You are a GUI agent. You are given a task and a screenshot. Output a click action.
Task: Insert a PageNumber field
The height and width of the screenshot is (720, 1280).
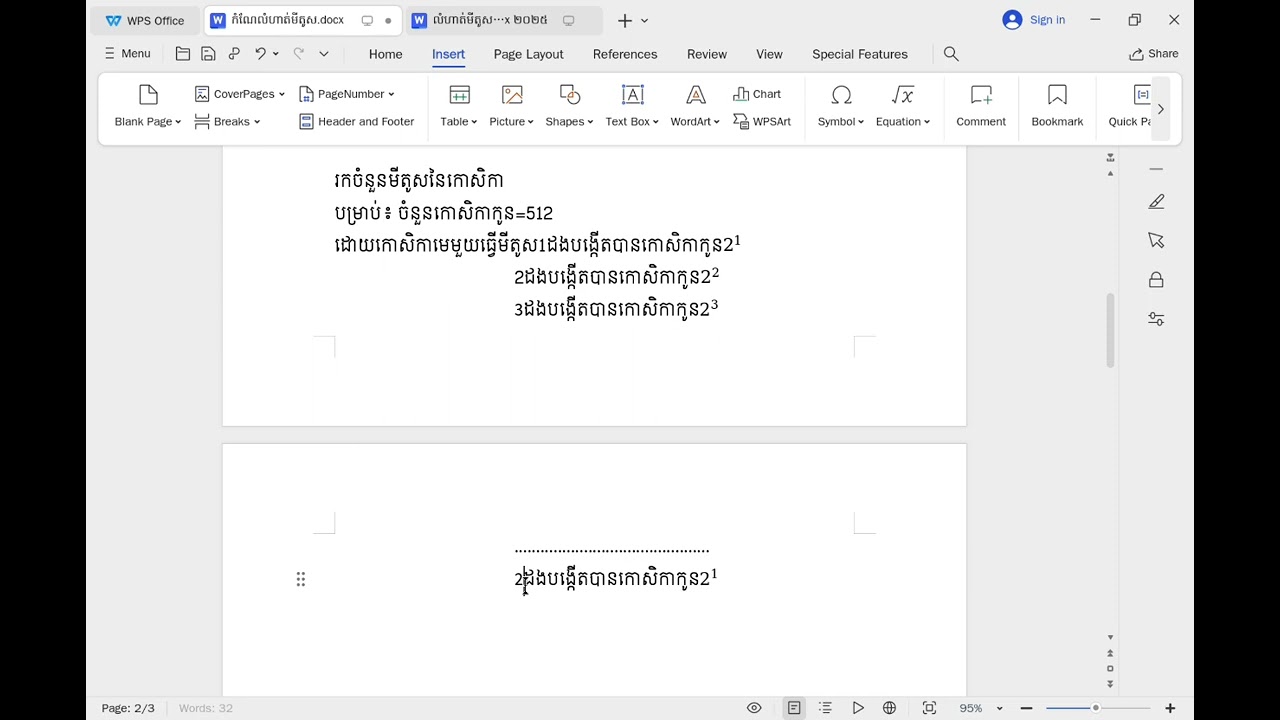346,94
